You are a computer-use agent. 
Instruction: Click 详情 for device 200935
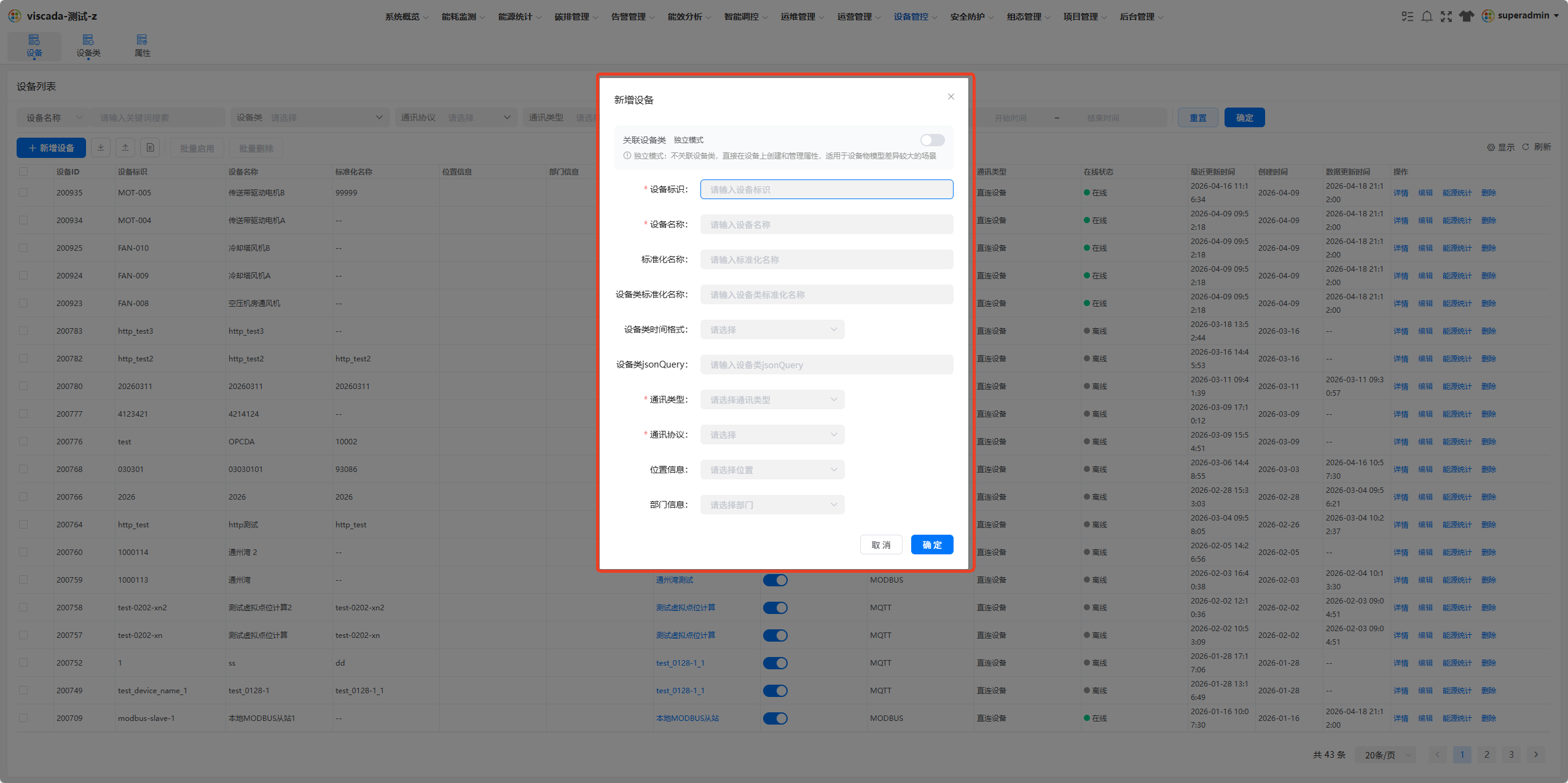pos(1400,192)
